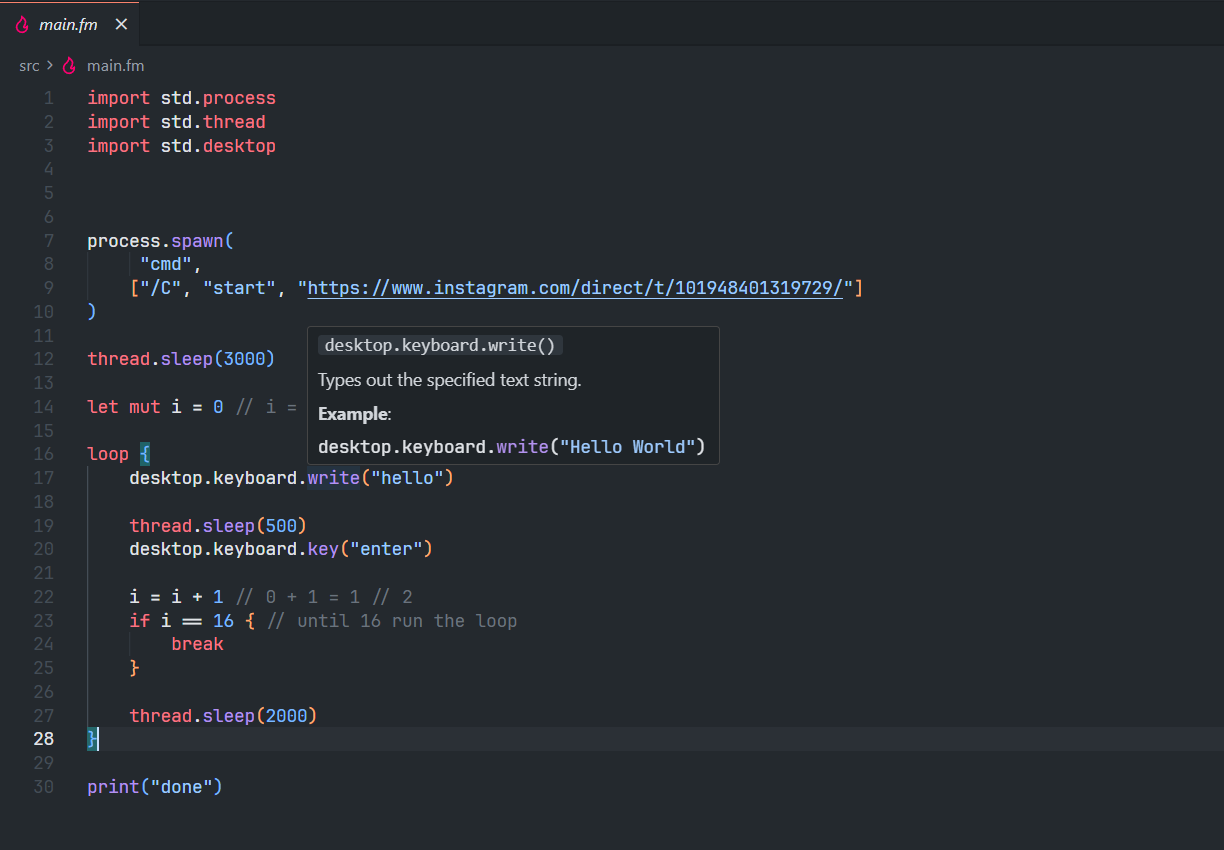The height and width of the screenshot is (850, 1224).
Task: Click the word desktop on line 3
Action: click(x=239, y=146)
